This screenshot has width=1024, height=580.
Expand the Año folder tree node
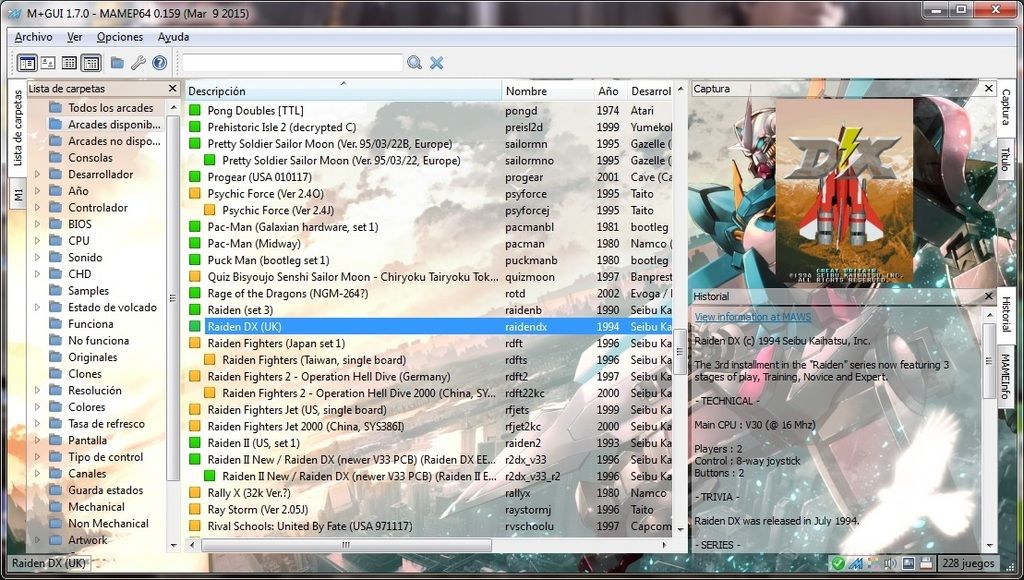pyautogui.click(x=37, y=191)
